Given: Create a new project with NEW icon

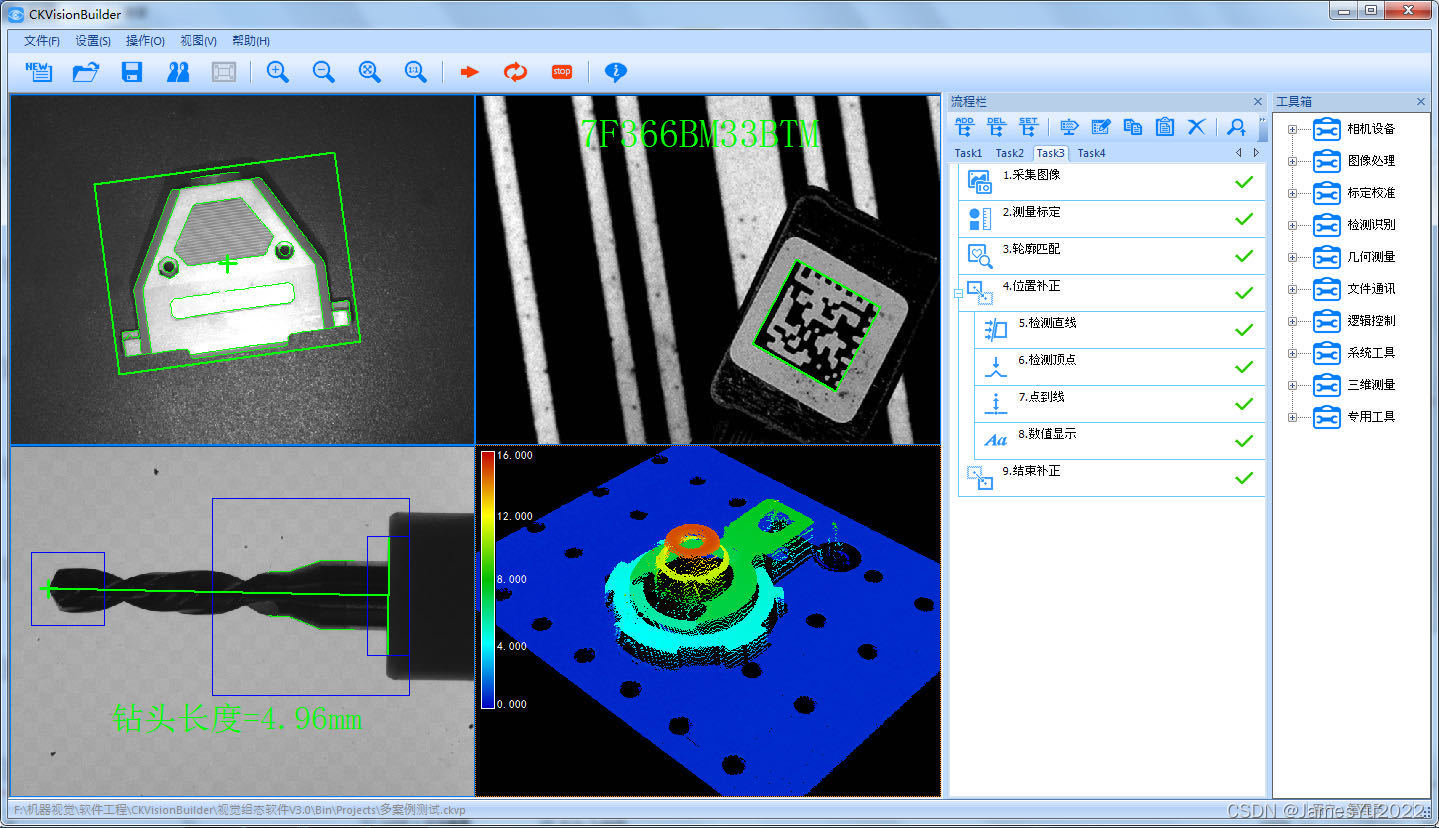Looking at the screenshot, I should pyautogui.click(x=38, y=72).
